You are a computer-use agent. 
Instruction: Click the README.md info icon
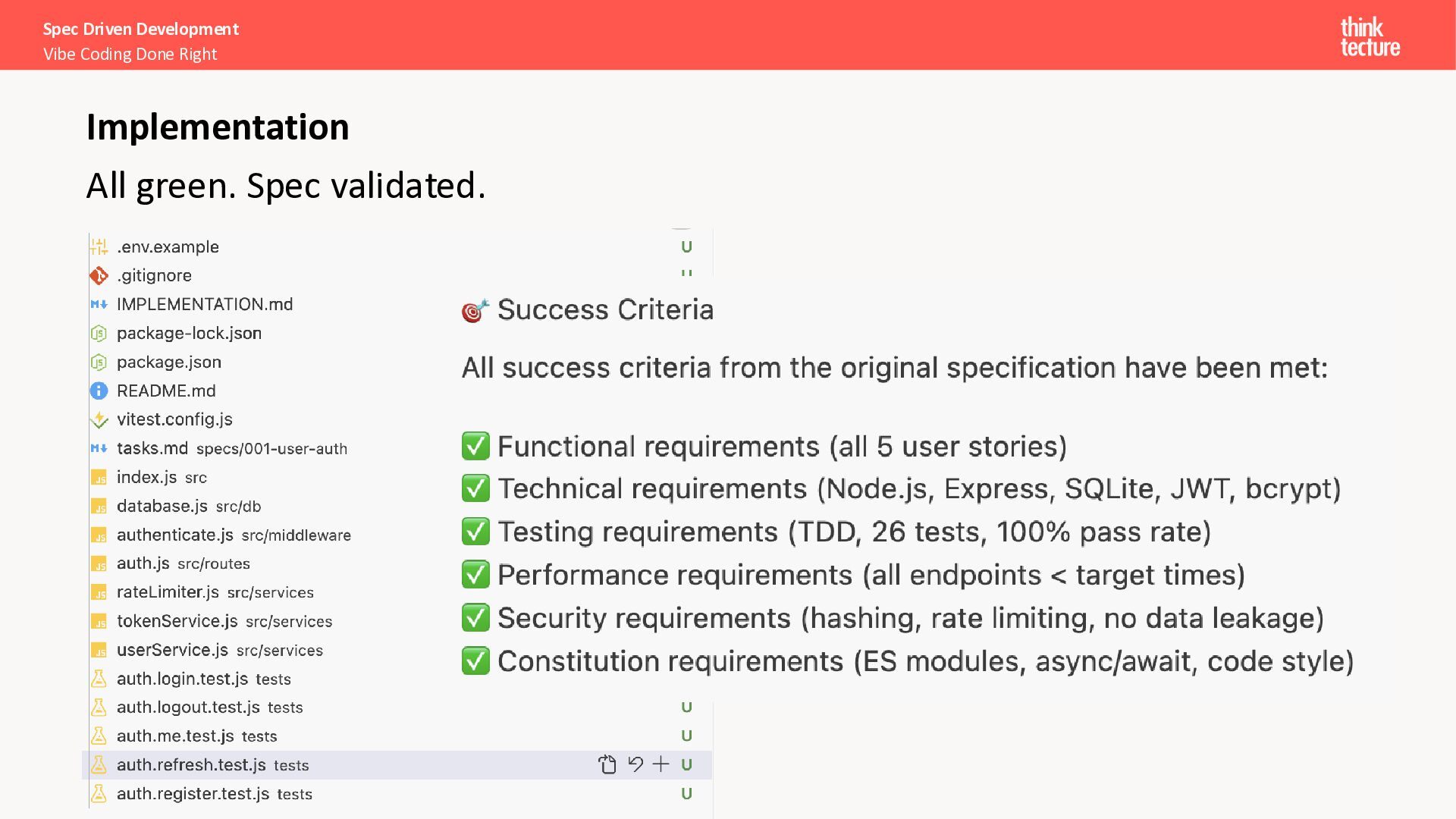pos(99,391)
